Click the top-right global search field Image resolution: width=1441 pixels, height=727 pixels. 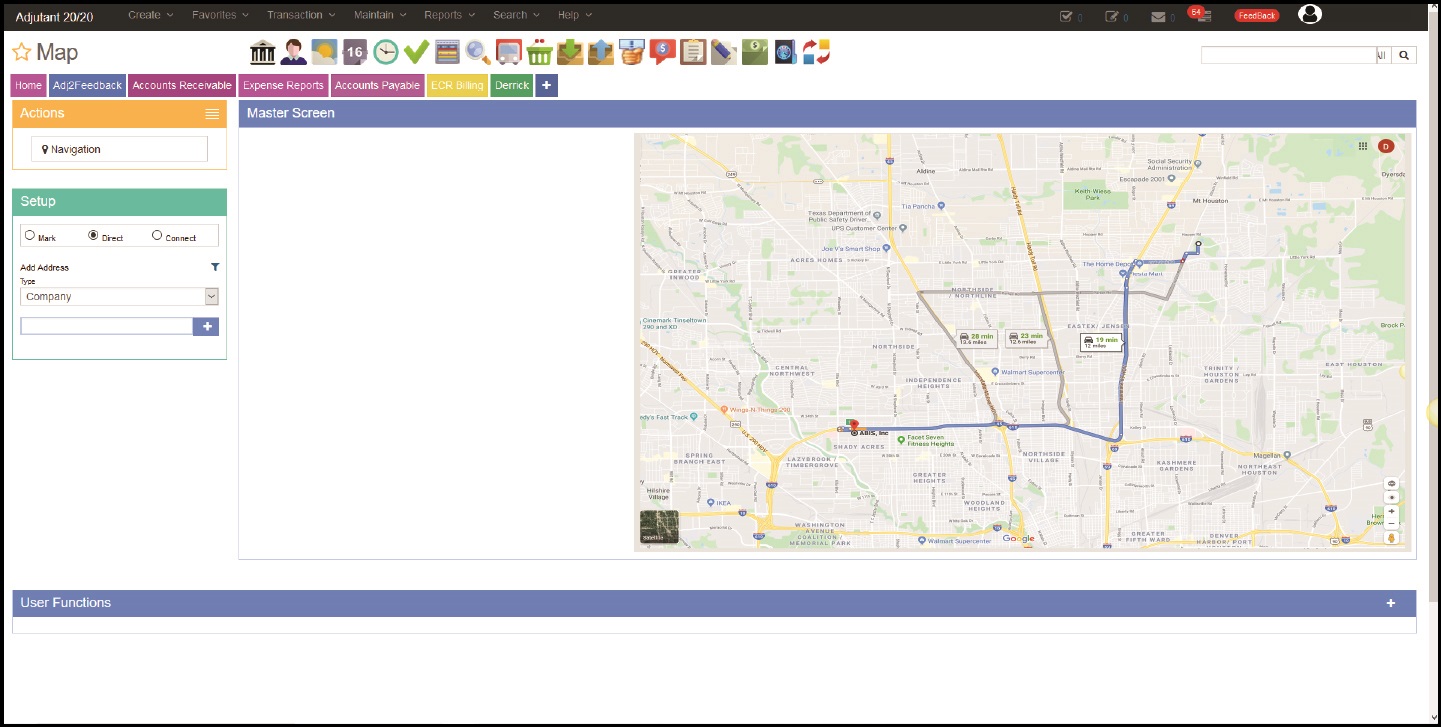point(1289,55)
